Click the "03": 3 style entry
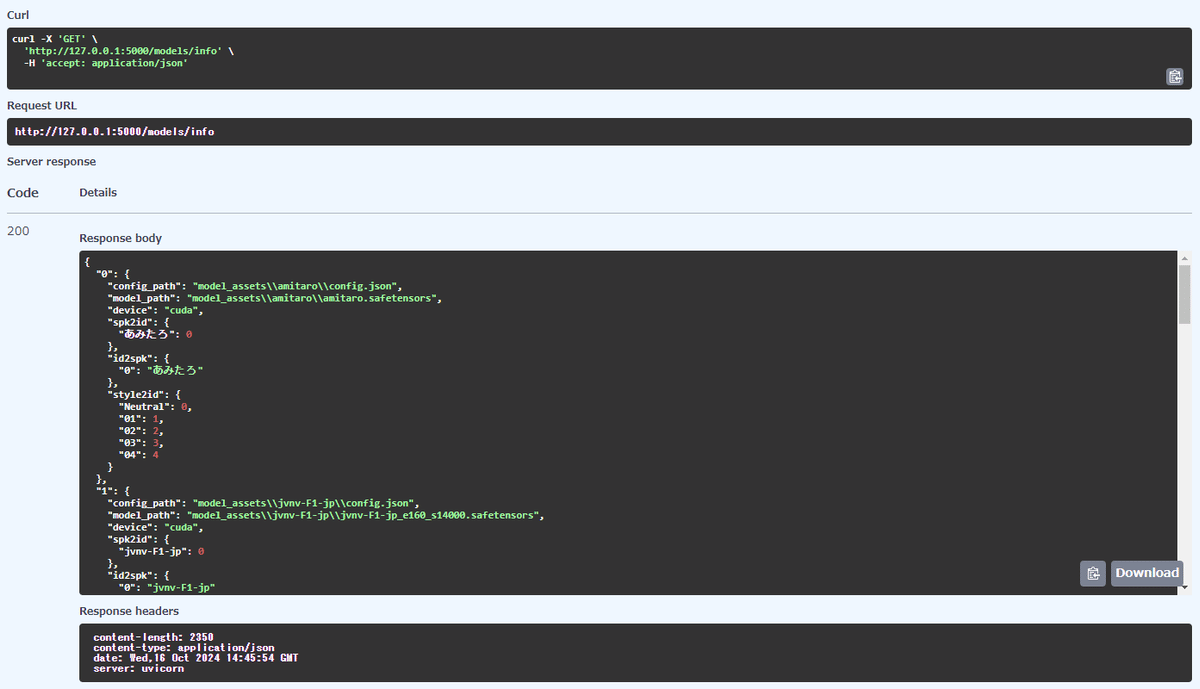Viewport: 1200px width, 689px height. tap(140, 443)
